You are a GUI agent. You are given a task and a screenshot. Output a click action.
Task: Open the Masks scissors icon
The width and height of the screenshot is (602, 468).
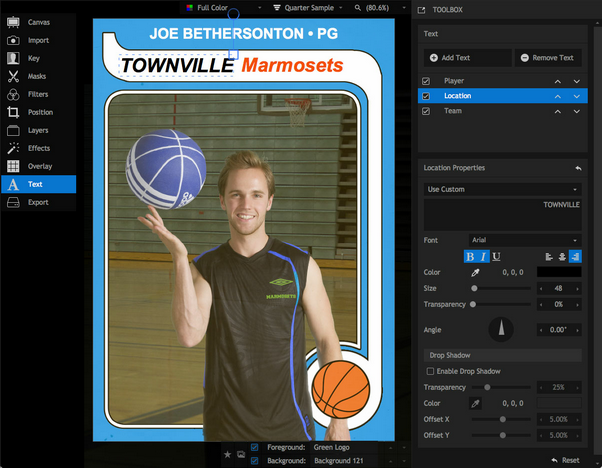coord(13,76)
